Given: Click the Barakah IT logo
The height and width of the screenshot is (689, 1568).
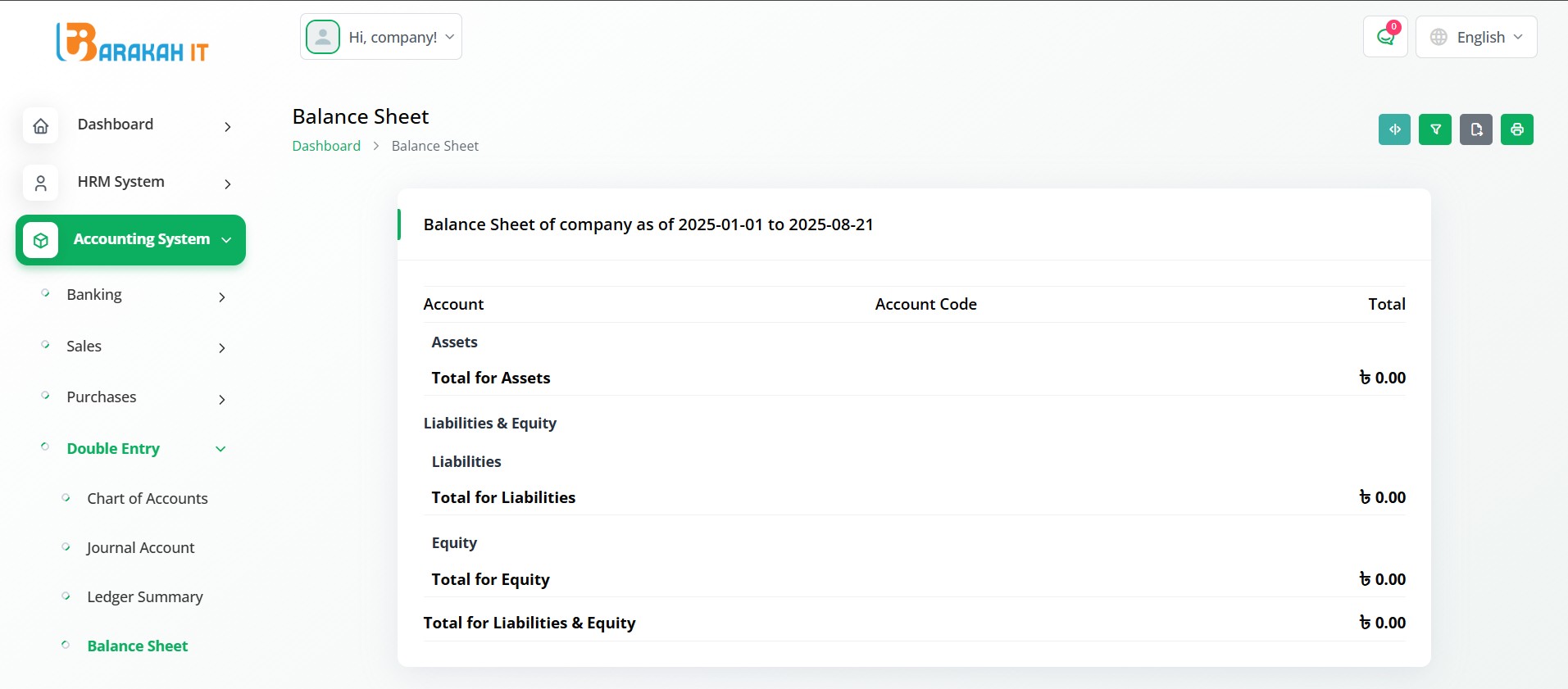Looking at the screenshot, I should pos(132,43).
